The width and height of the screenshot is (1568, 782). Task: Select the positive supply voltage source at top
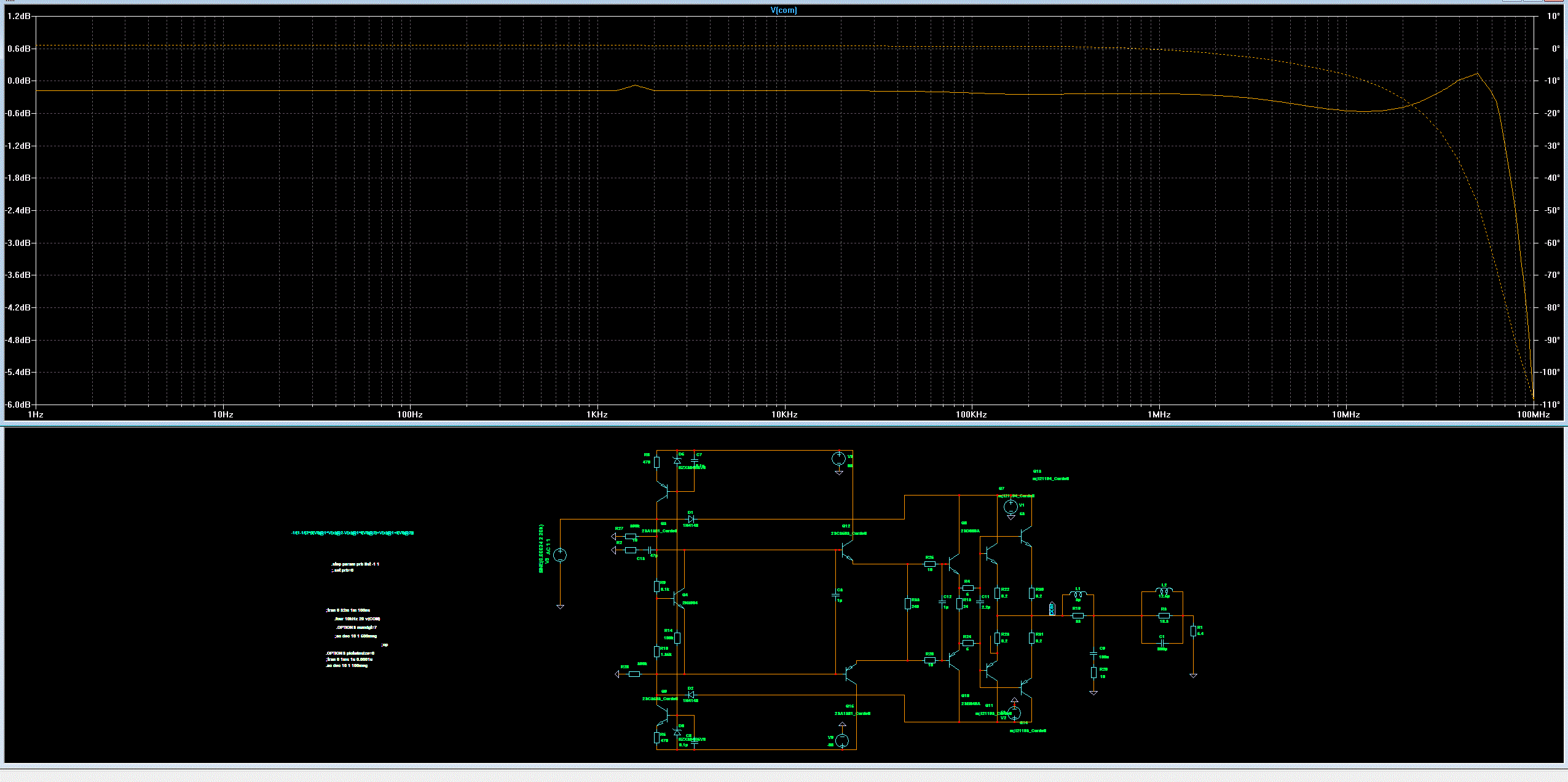[x=838, y=459]
